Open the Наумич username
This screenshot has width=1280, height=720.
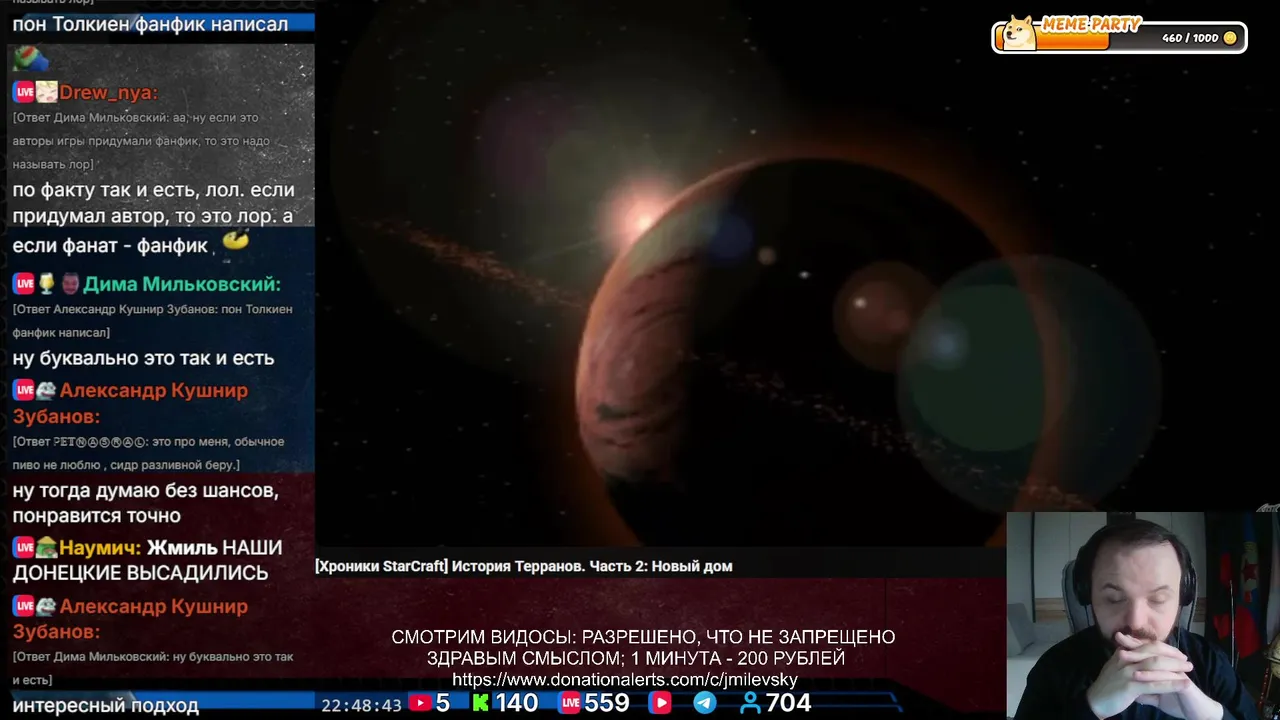[100, 548]
